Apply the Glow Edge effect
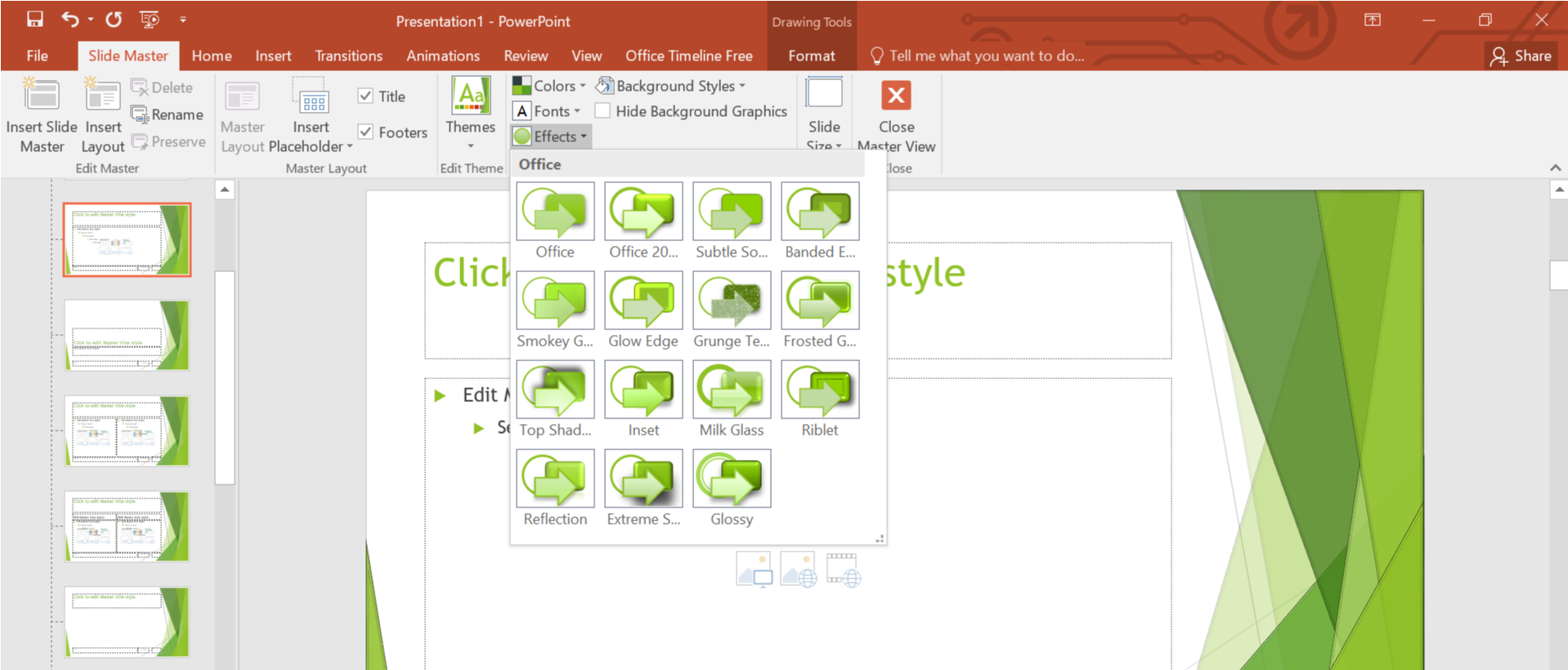1568x670 pixels. click(x=643, y=310)
